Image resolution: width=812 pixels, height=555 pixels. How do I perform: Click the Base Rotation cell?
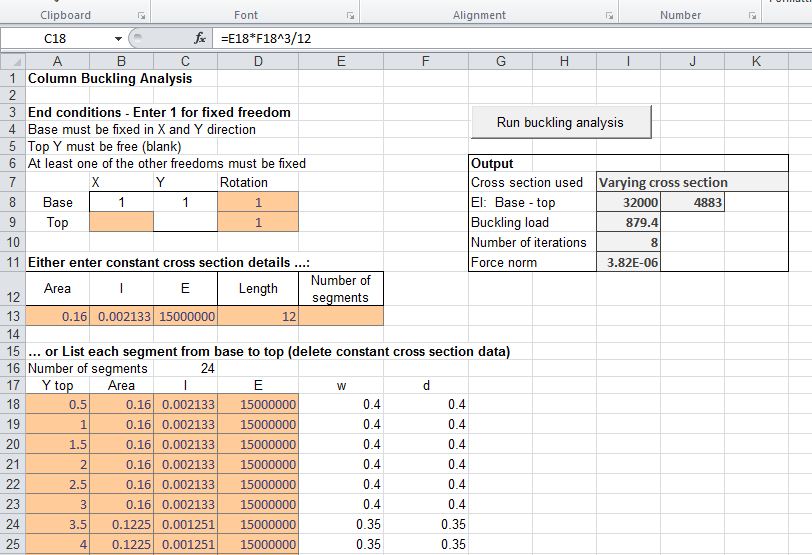pos(257,202)
